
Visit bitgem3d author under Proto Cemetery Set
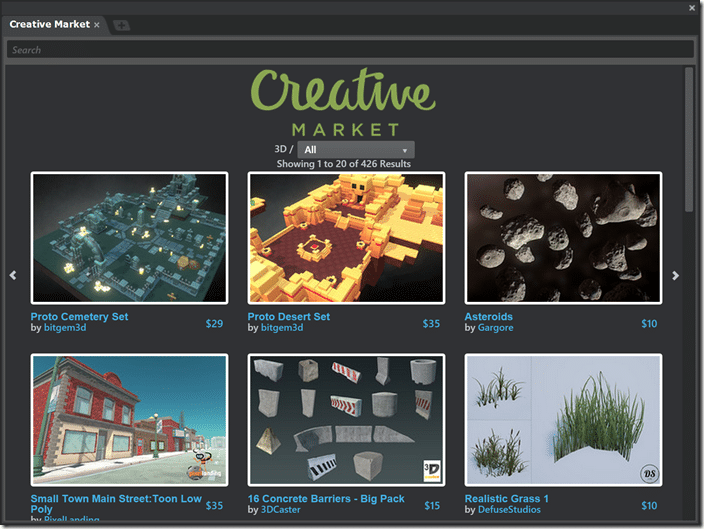[x=65, y=328]
